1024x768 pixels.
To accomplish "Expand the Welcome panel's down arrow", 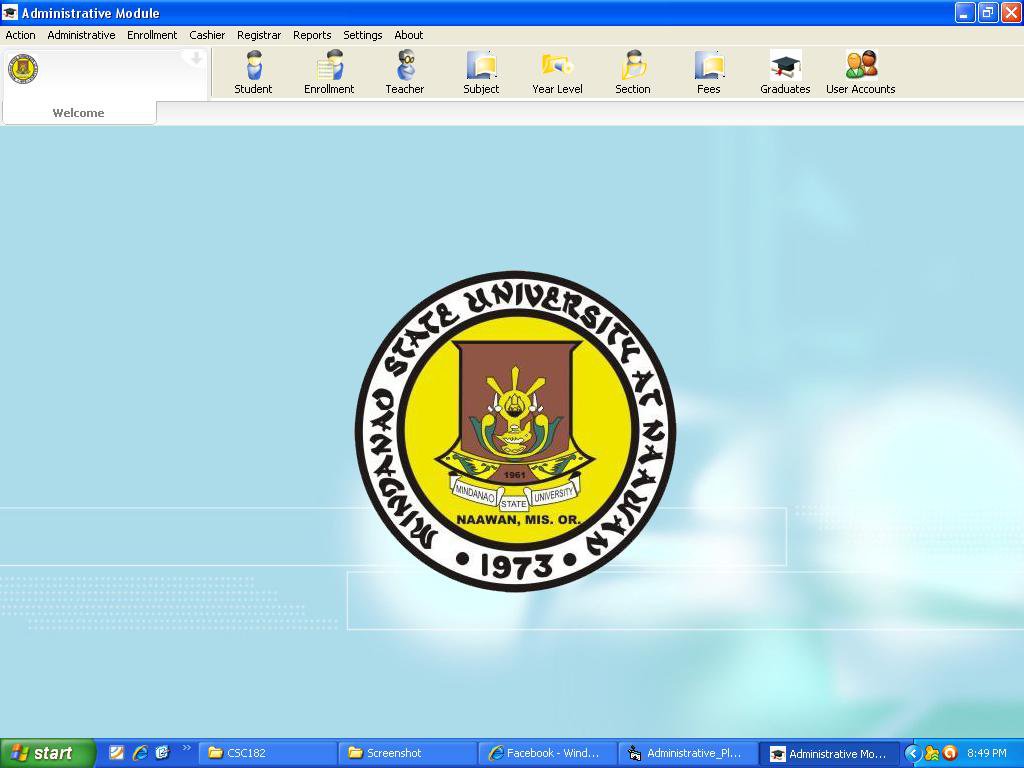I will pos(195,59).
